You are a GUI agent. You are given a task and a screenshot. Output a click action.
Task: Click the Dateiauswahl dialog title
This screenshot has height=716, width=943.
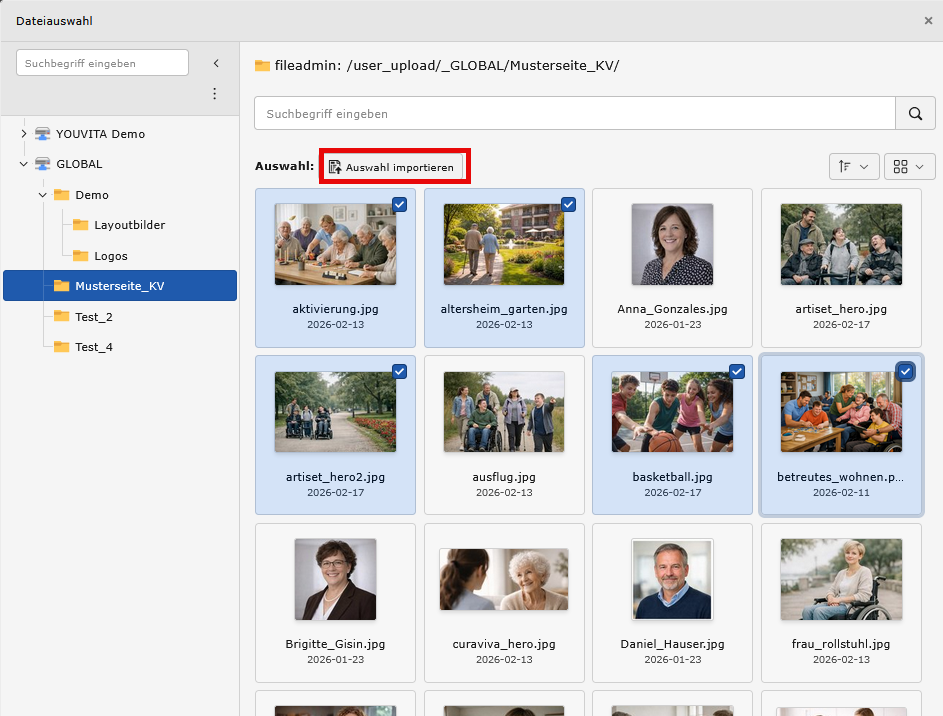(54, 20)
